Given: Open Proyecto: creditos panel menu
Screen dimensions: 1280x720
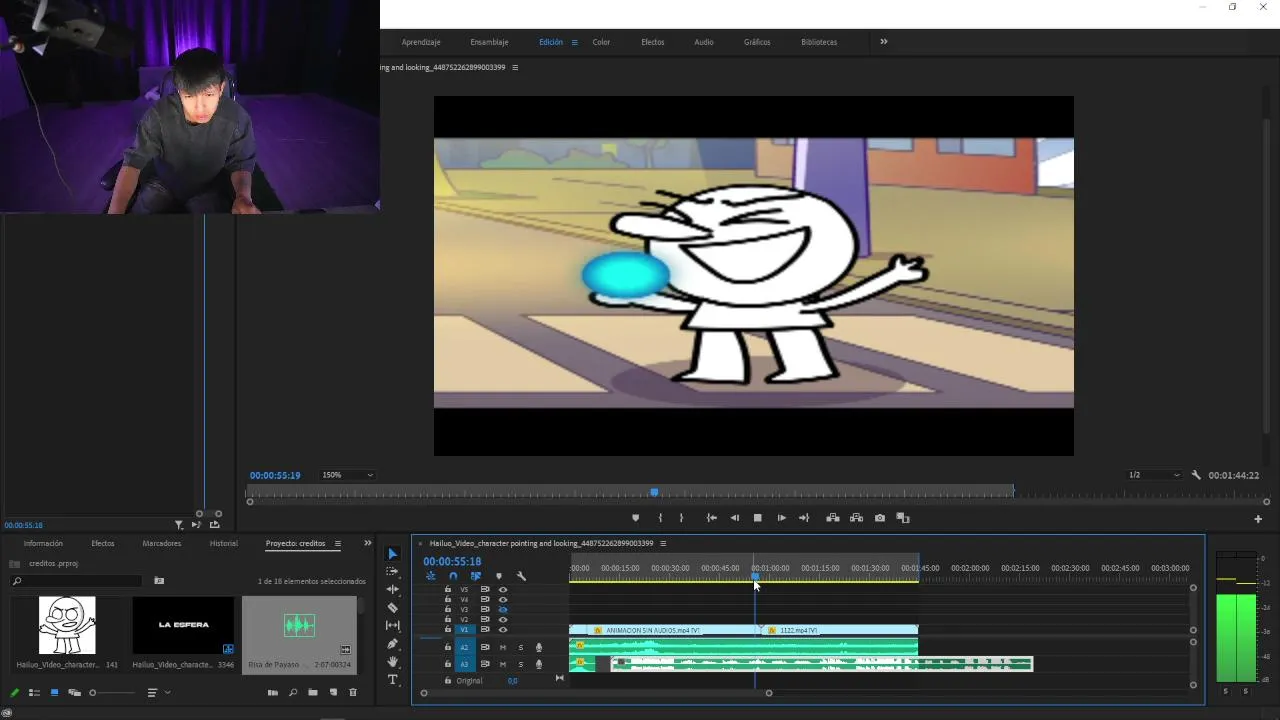Looking at the screenshot, I should (x=337, y=543).
